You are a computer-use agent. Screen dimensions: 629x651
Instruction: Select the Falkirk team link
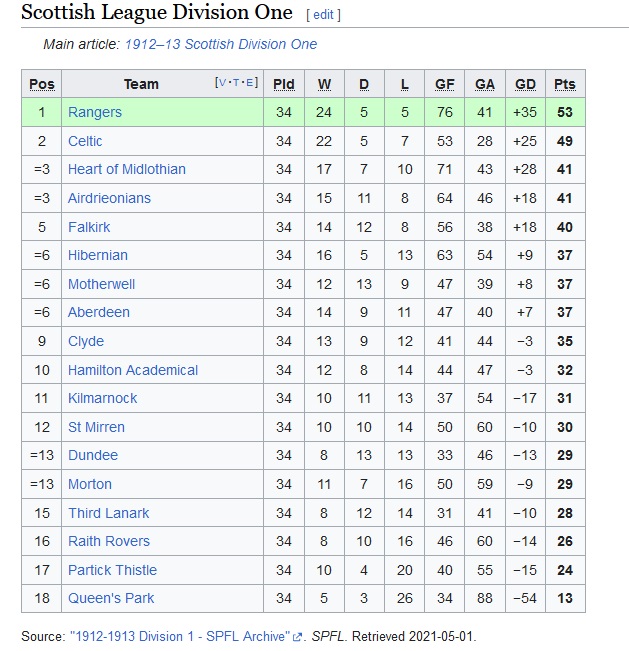(x=89, y=227)
